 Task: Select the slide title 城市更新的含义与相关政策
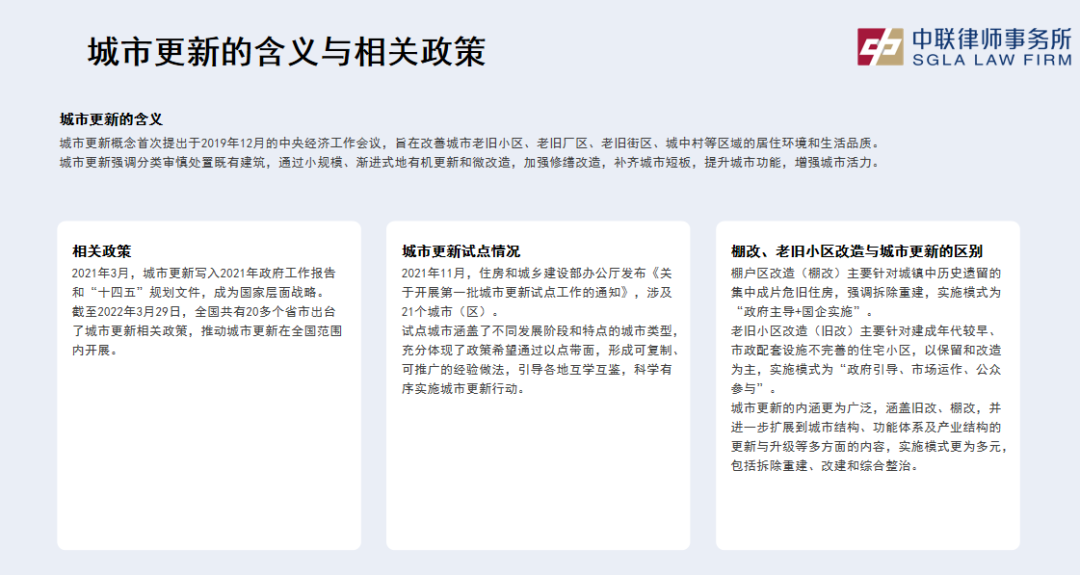[x=286, y=52]
